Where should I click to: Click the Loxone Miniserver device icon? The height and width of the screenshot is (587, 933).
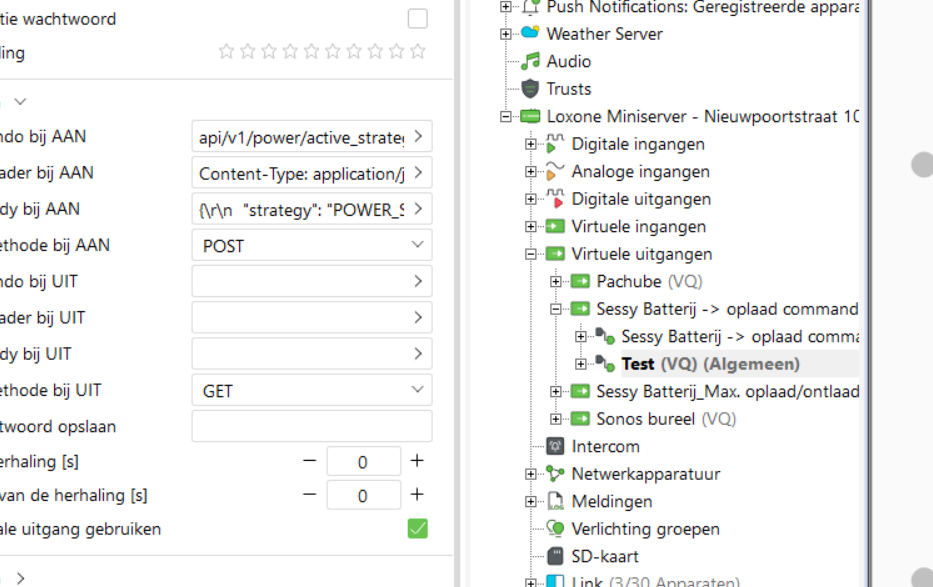point(530,116)
